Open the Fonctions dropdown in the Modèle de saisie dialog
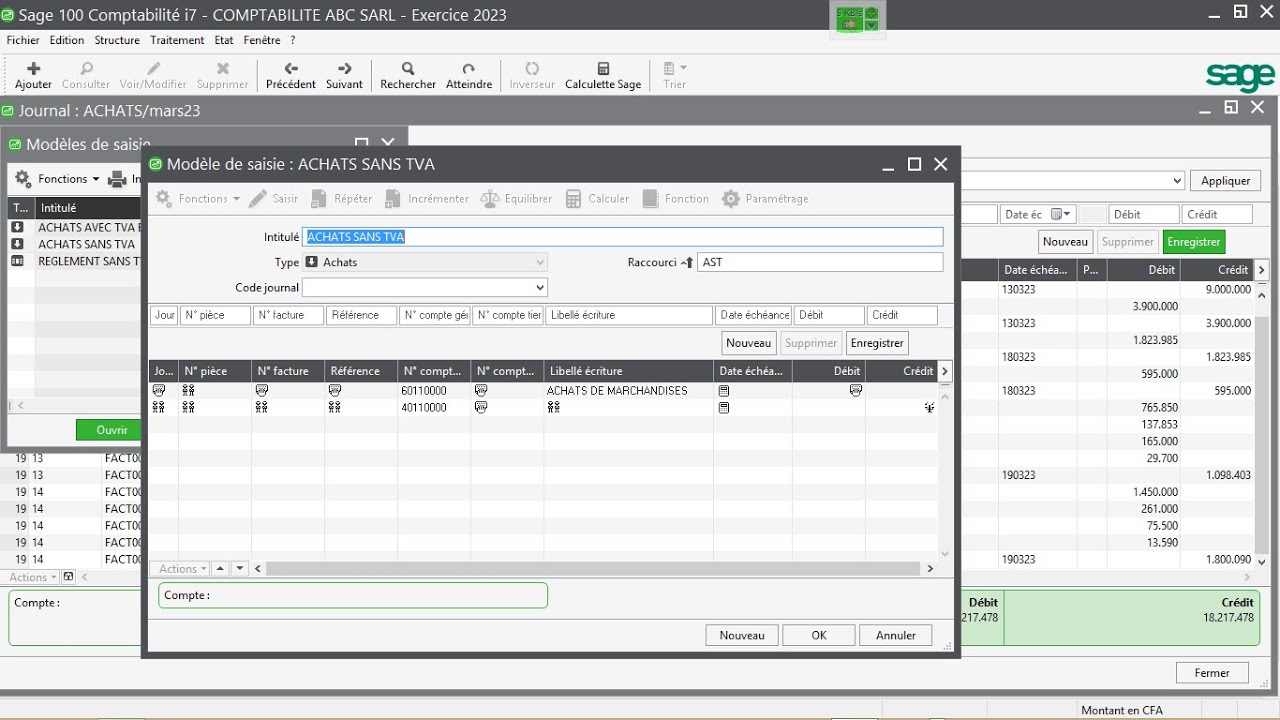 point(197,199)
